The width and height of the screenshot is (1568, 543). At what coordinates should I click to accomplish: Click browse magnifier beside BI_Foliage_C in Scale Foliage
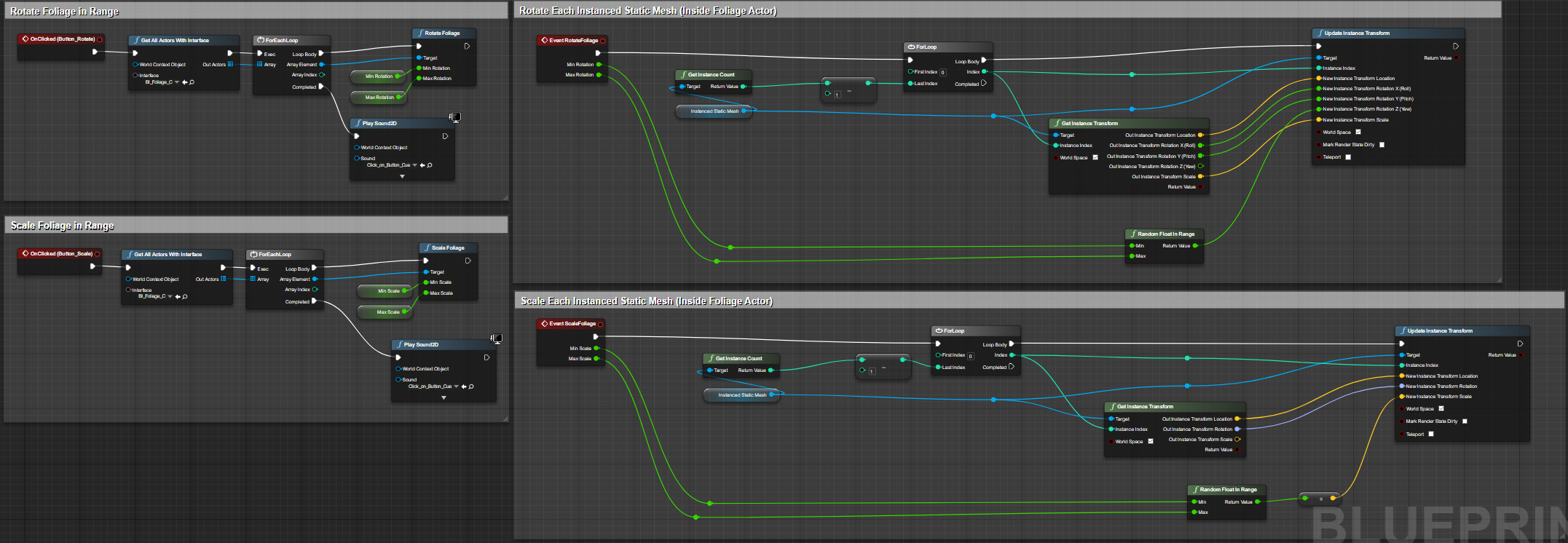[185, 296]
